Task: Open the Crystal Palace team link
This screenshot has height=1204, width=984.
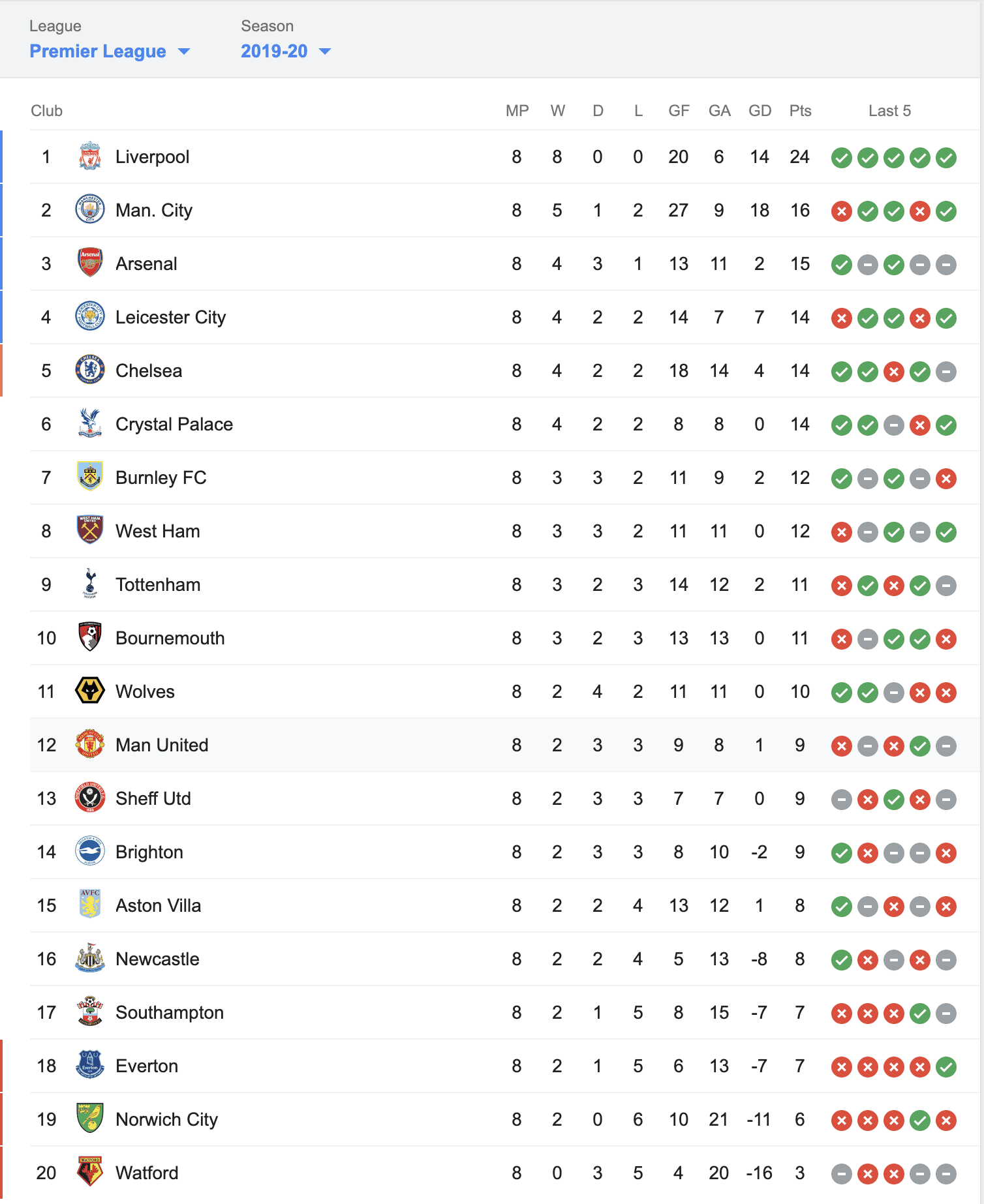Action: (174, 425)
